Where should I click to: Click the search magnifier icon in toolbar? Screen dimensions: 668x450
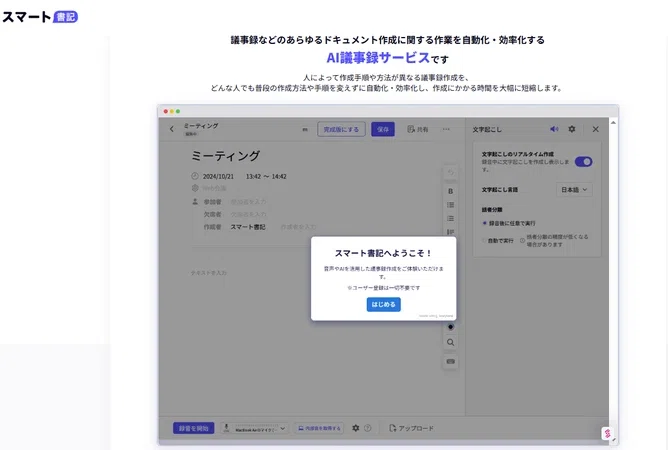pos(450,342)
